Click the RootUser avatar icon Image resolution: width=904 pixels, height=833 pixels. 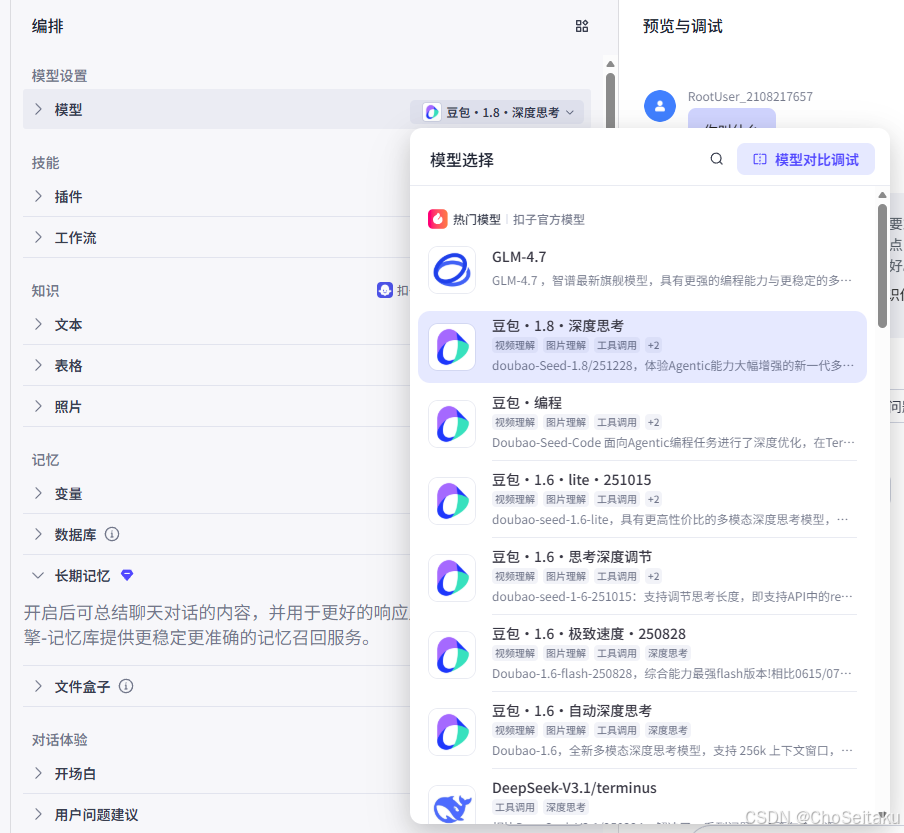click(660, 106)
